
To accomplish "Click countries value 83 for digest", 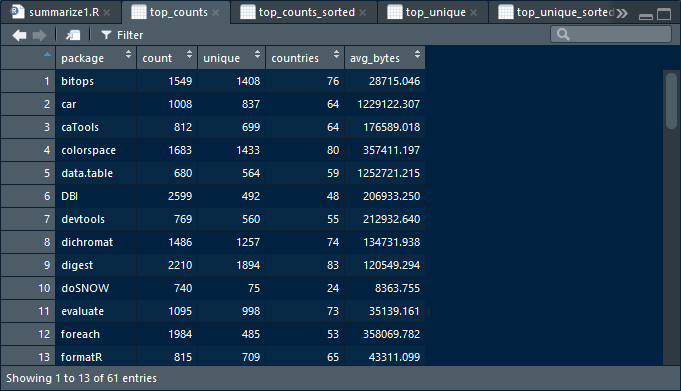I will [x=333, y=265].
